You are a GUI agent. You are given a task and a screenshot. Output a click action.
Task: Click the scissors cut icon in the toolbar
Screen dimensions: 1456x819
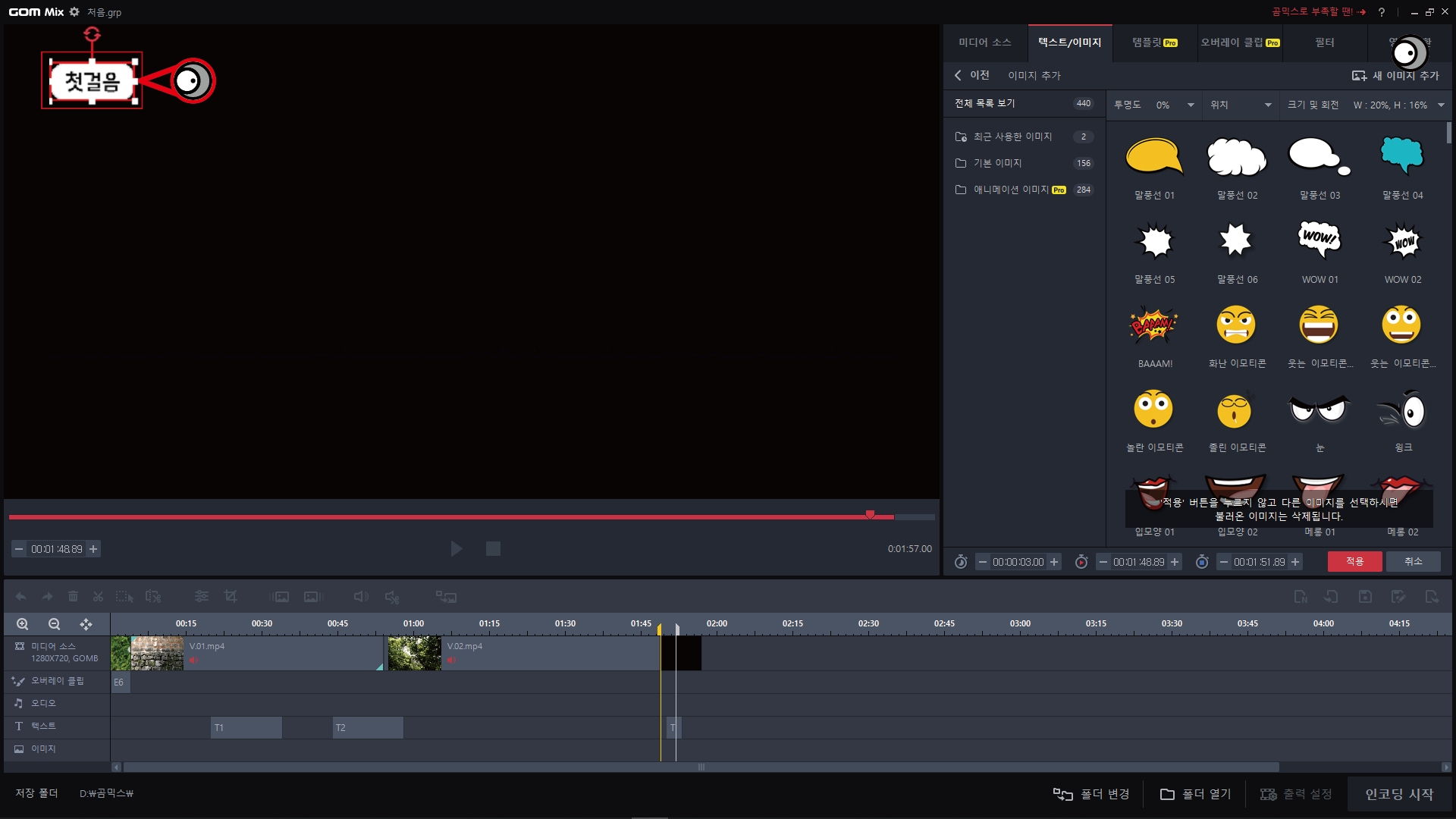tap(98, 597)
